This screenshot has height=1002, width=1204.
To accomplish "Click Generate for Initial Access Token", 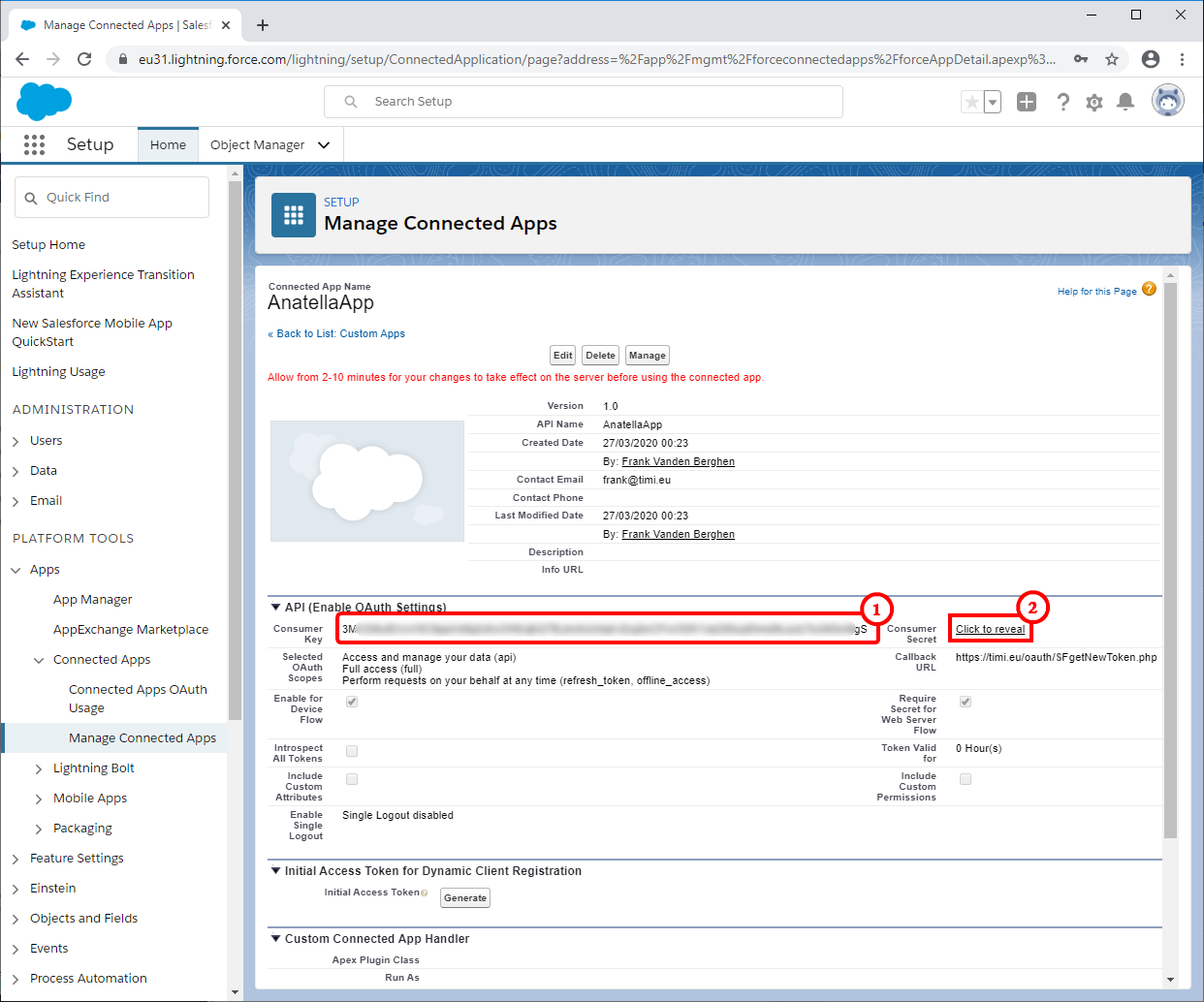I will tap(465, 898).
